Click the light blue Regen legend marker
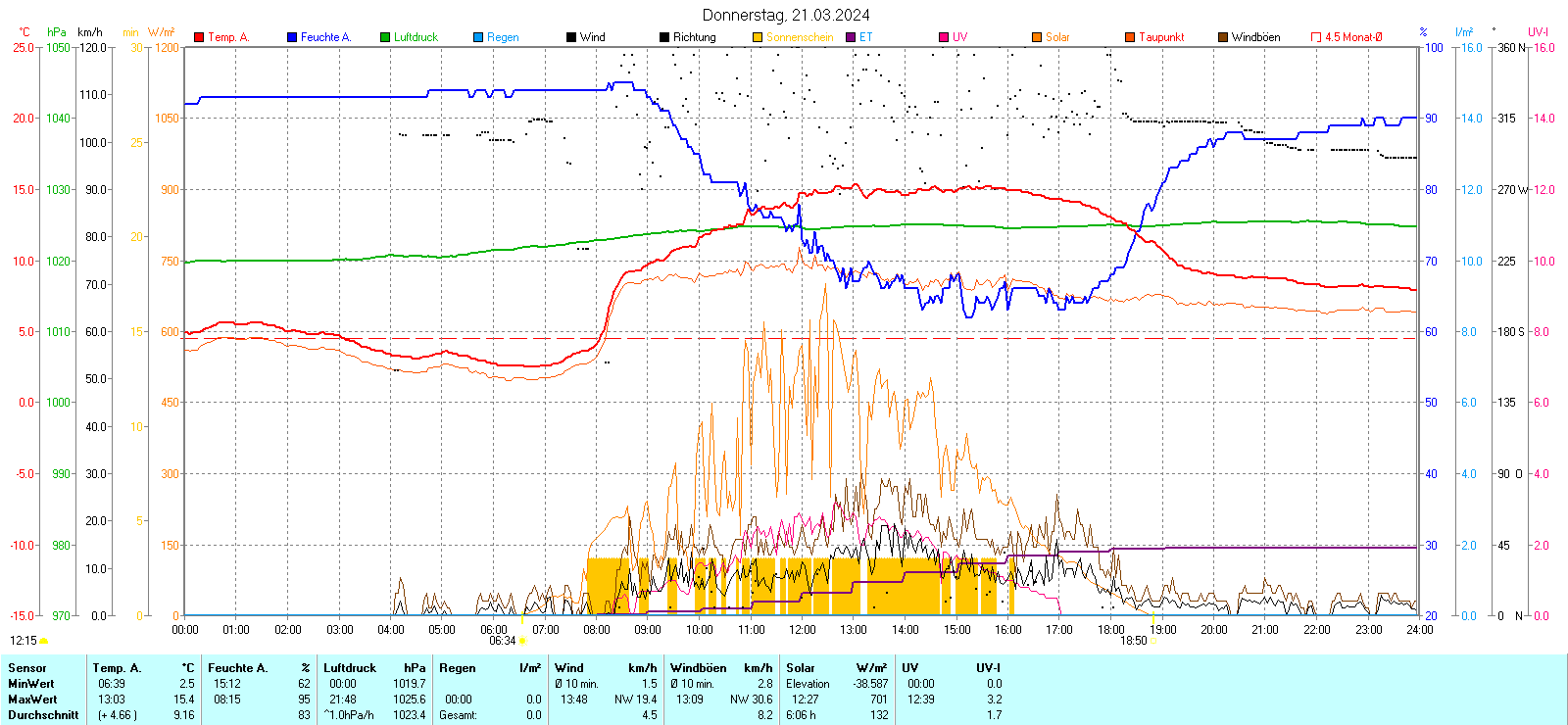1568x725 pixels. pyautogui.click(x=478, y=37)
